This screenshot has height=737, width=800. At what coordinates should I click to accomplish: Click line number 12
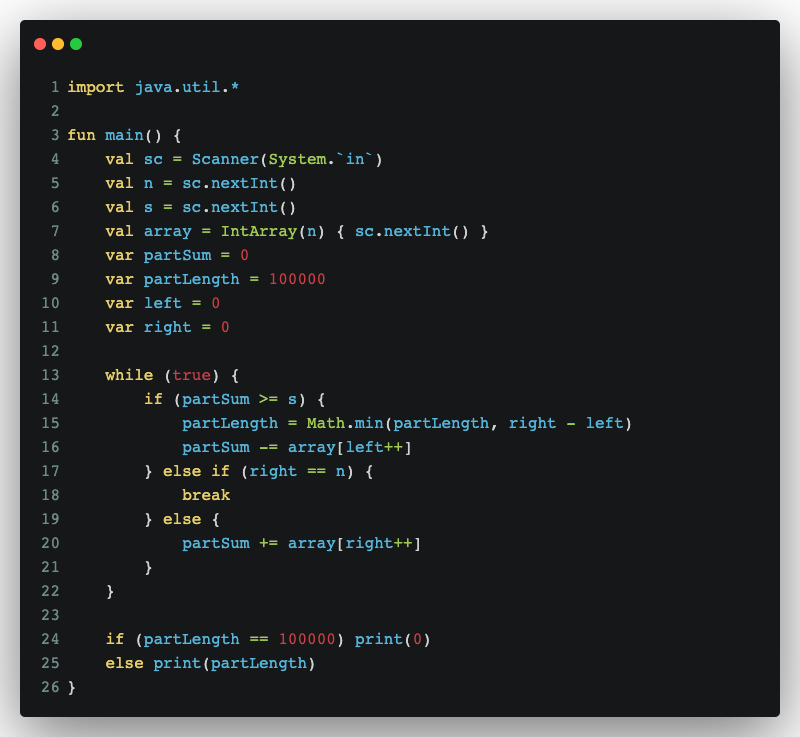pyautogui.click(x=51, y=351)
